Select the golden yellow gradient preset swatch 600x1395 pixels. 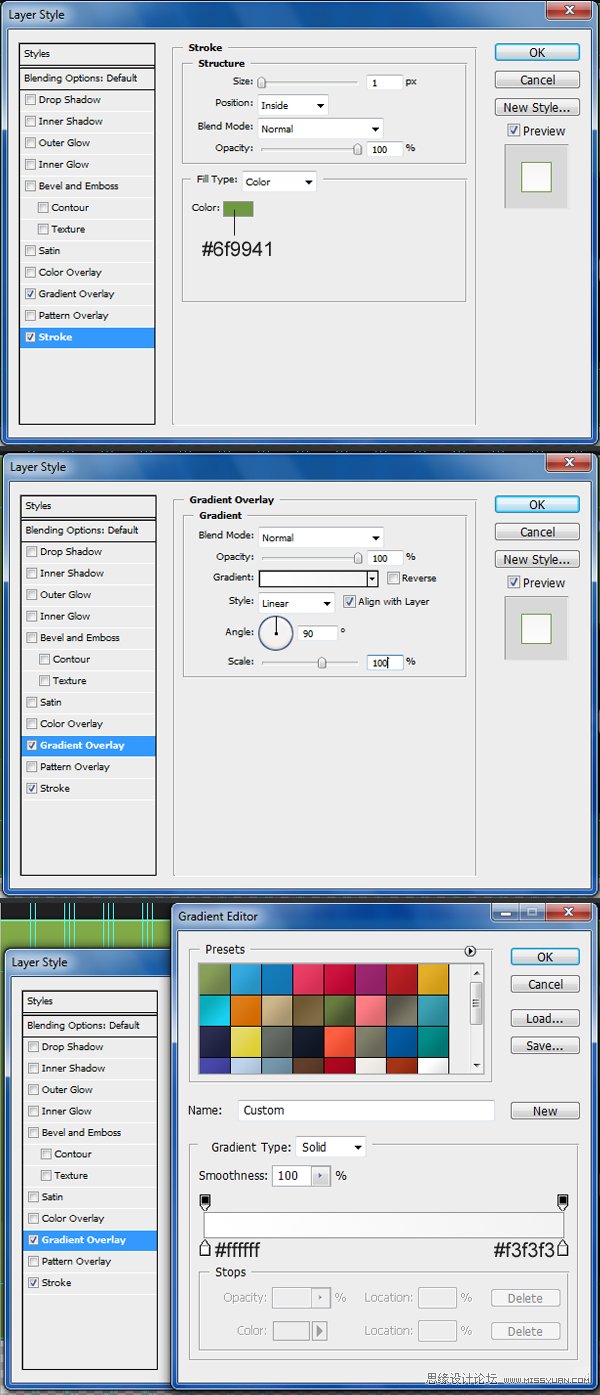433,979
